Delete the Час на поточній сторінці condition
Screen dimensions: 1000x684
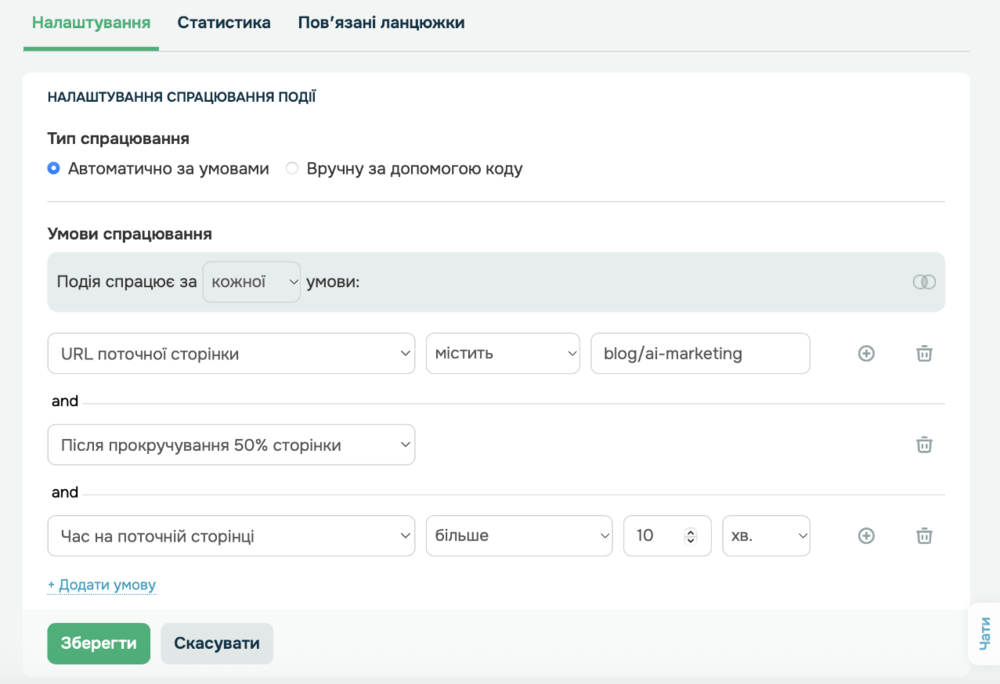(925, 536)
